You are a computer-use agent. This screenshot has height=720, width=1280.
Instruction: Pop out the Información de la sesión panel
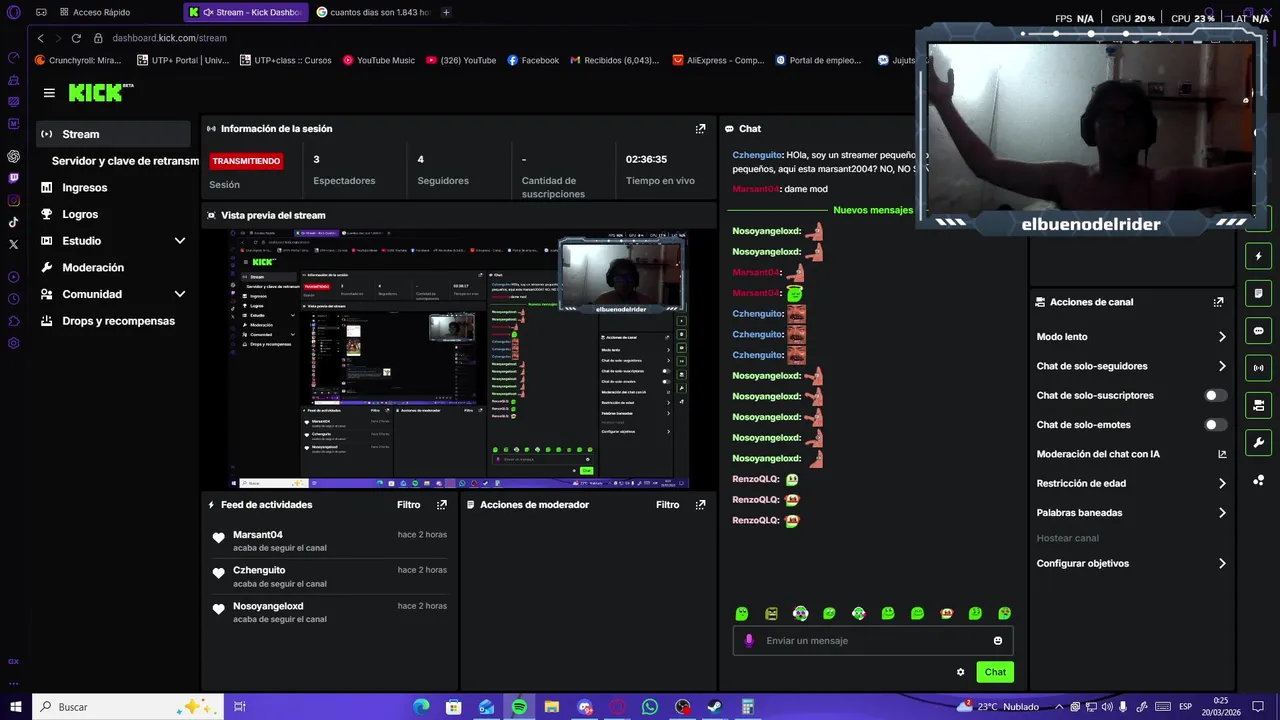pos(700,129)
